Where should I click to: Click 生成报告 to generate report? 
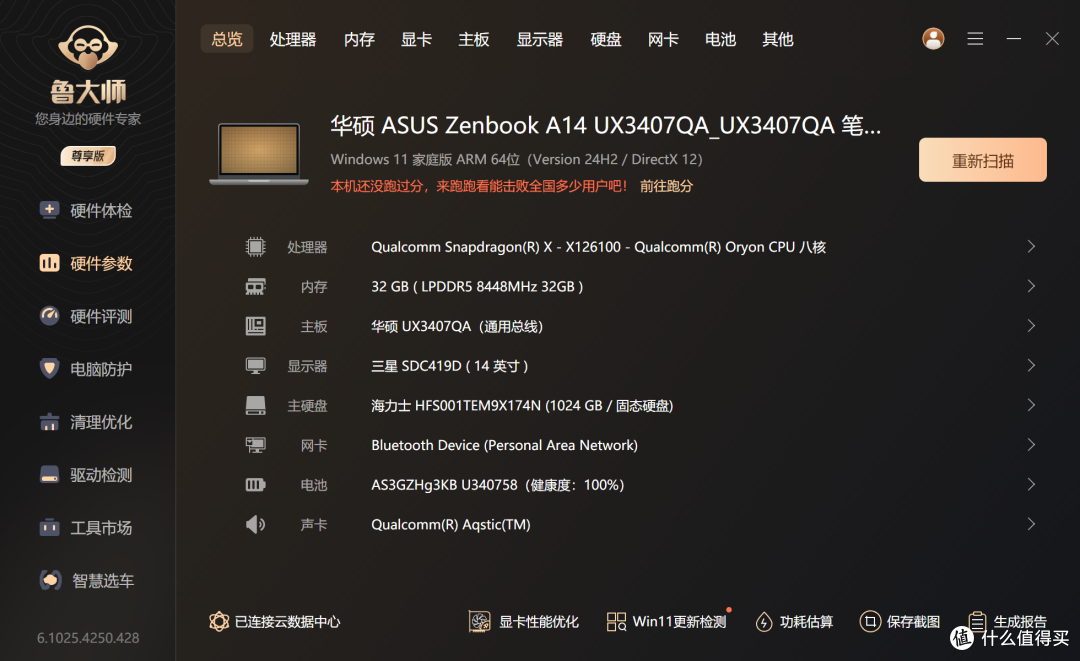tap(1007, 622)
